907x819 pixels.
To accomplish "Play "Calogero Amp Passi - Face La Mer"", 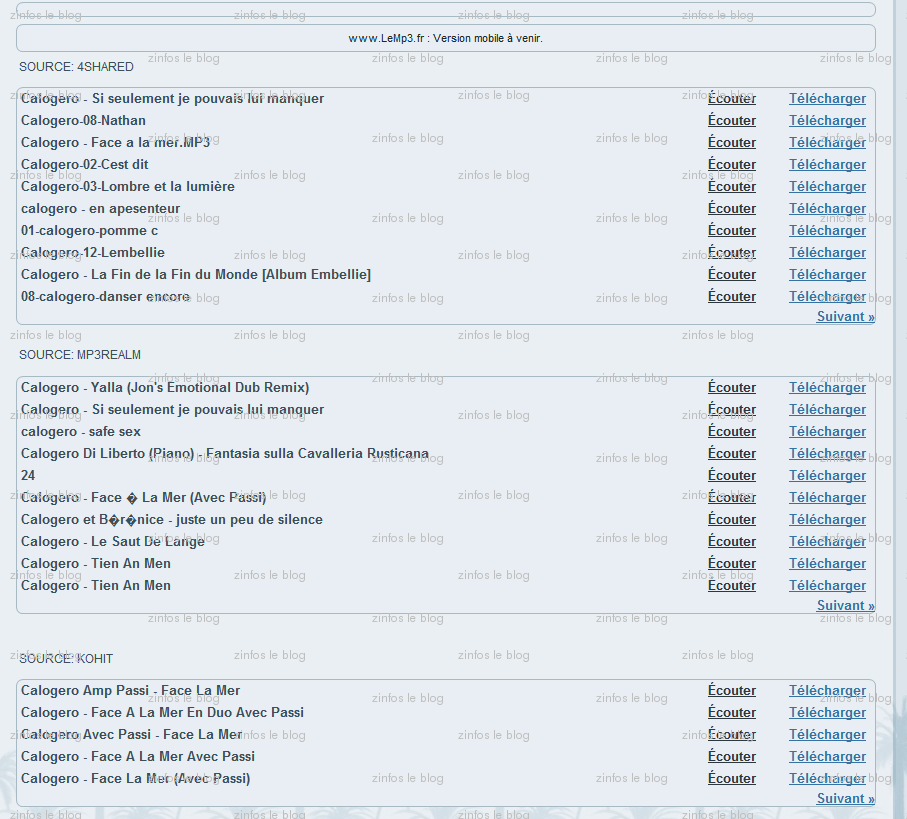I will click(732, 690).
